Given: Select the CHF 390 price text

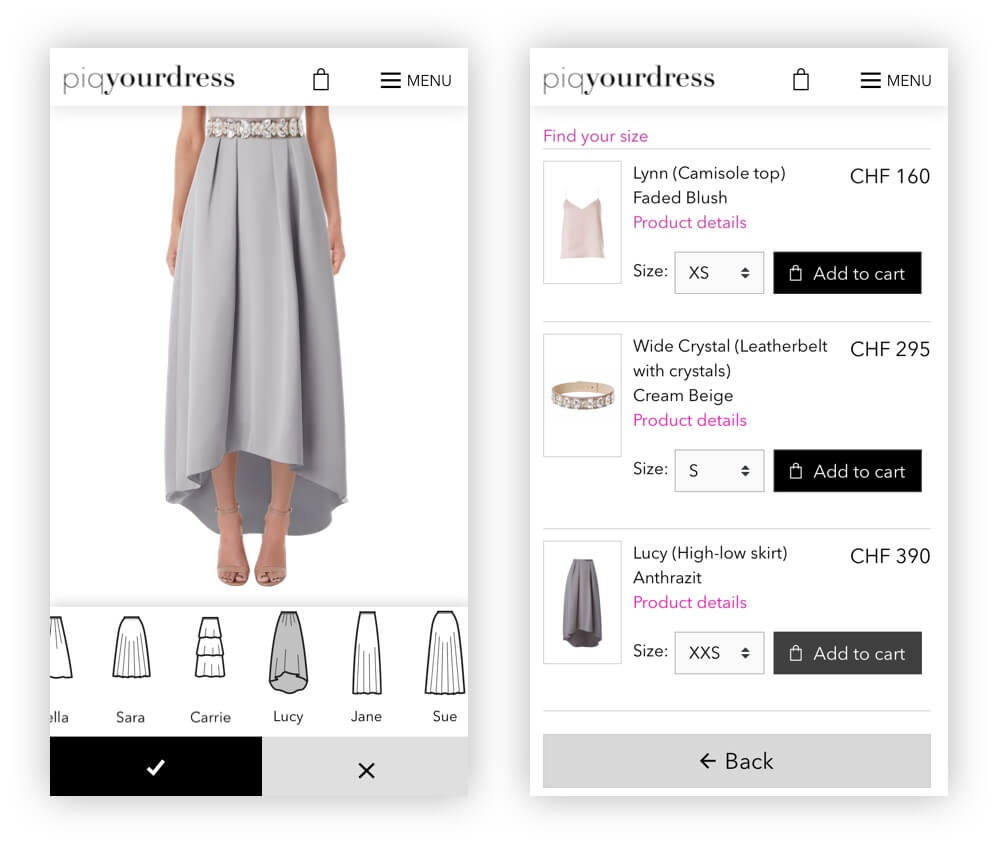Looking at the screenshot, I should point(890,556).
